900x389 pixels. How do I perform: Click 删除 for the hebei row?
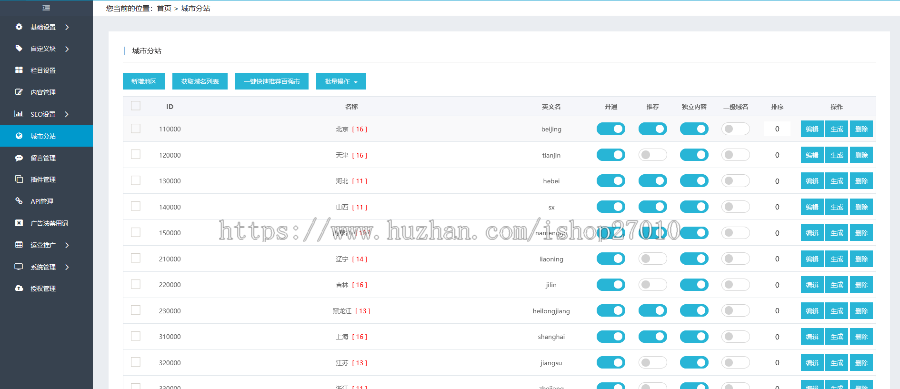(x=861, y=181)
